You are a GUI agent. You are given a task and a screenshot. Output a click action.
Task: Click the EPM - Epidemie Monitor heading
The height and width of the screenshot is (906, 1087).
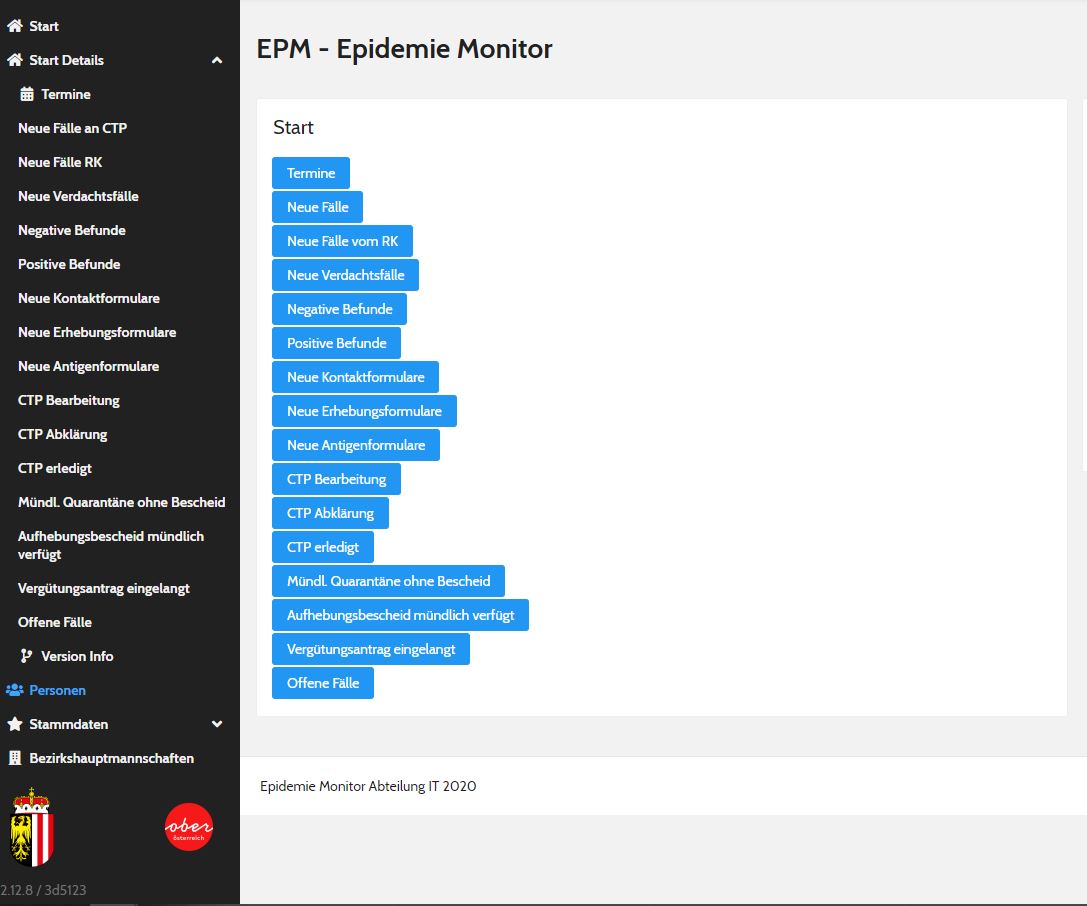point(404,49)
